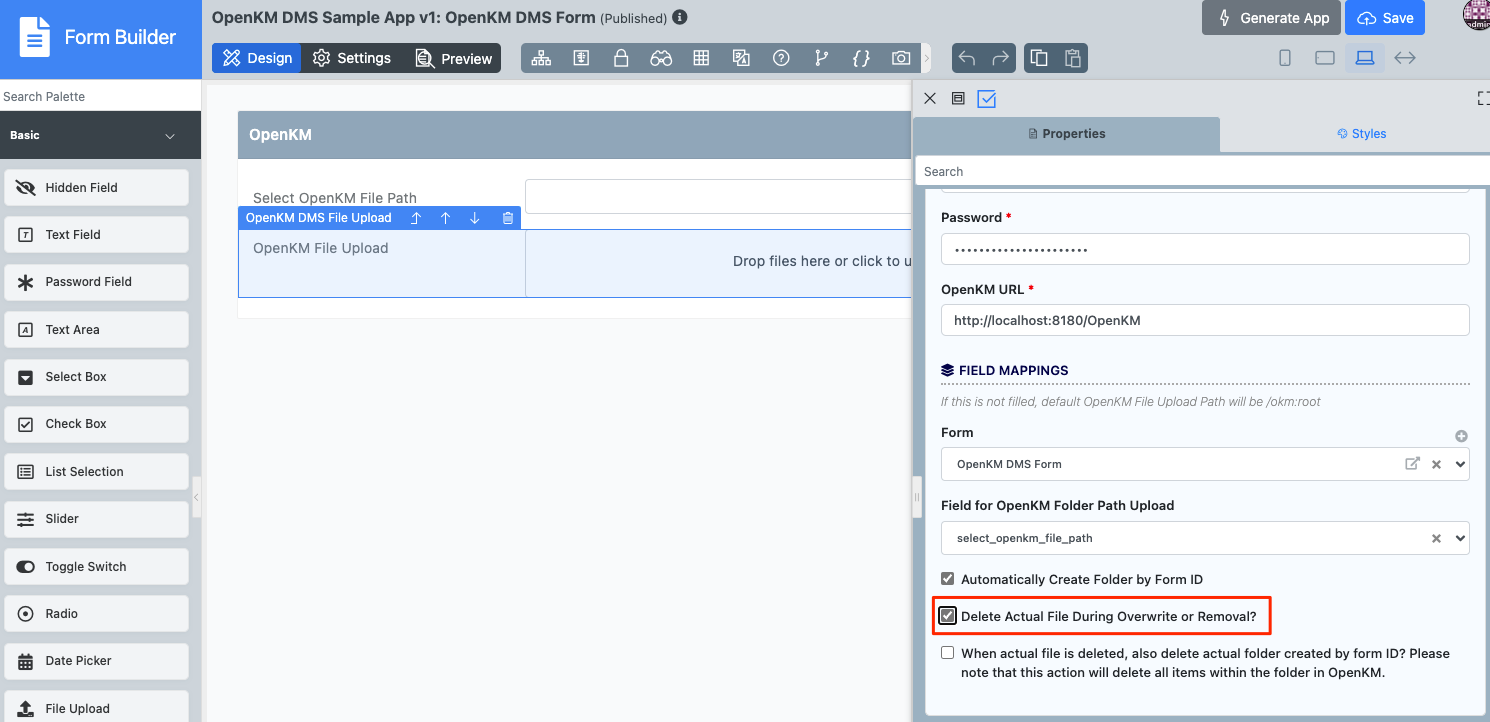
Task: Open the table grid icon in toolbar
Action: (701, 58)
